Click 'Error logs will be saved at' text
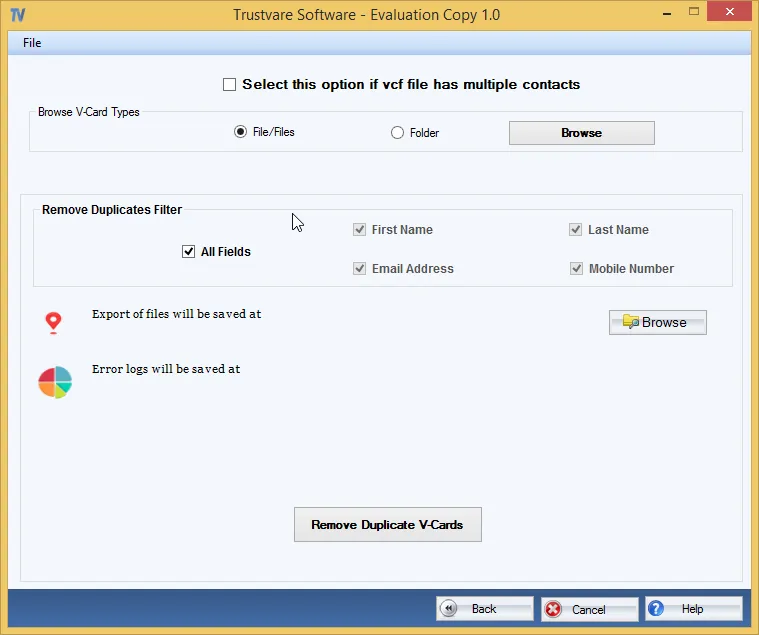 pyautogui.click(x=166, y=369)
